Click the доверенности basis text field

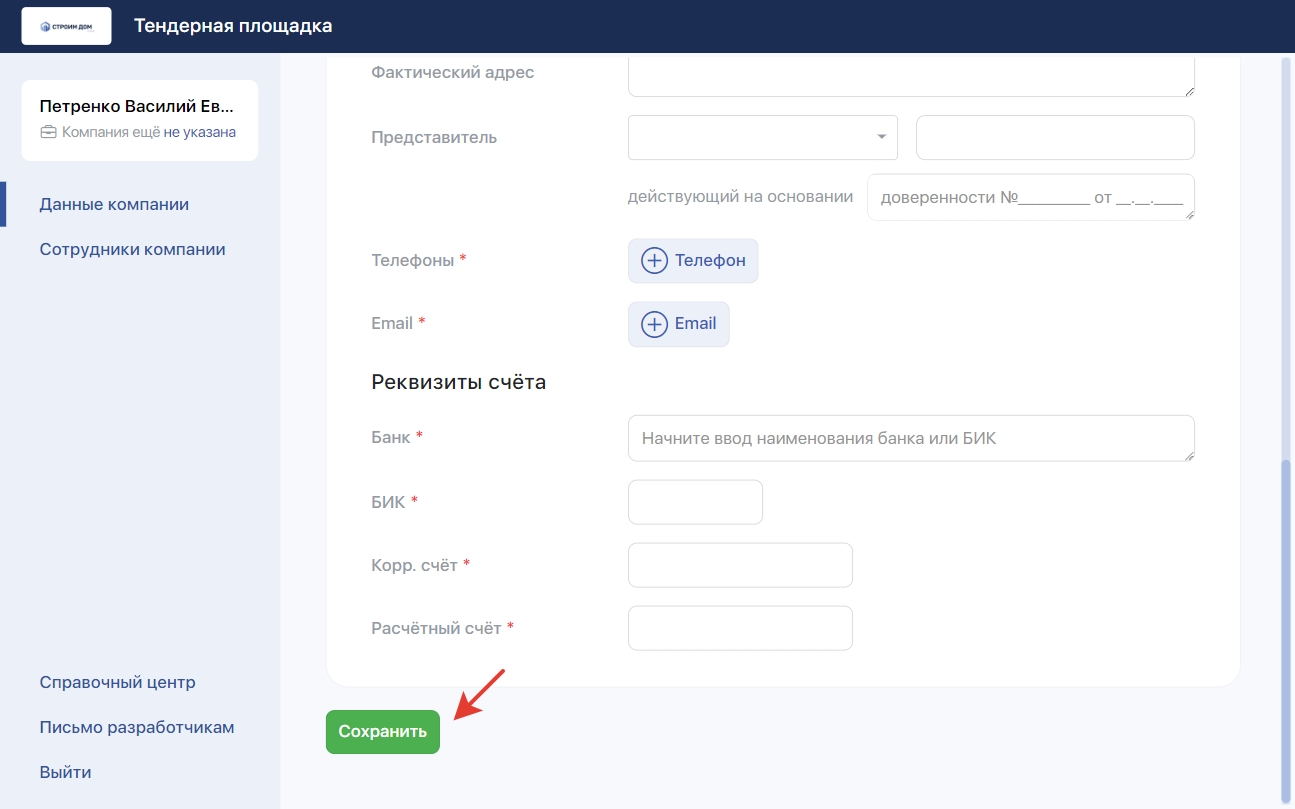[x=1030, y=198]
